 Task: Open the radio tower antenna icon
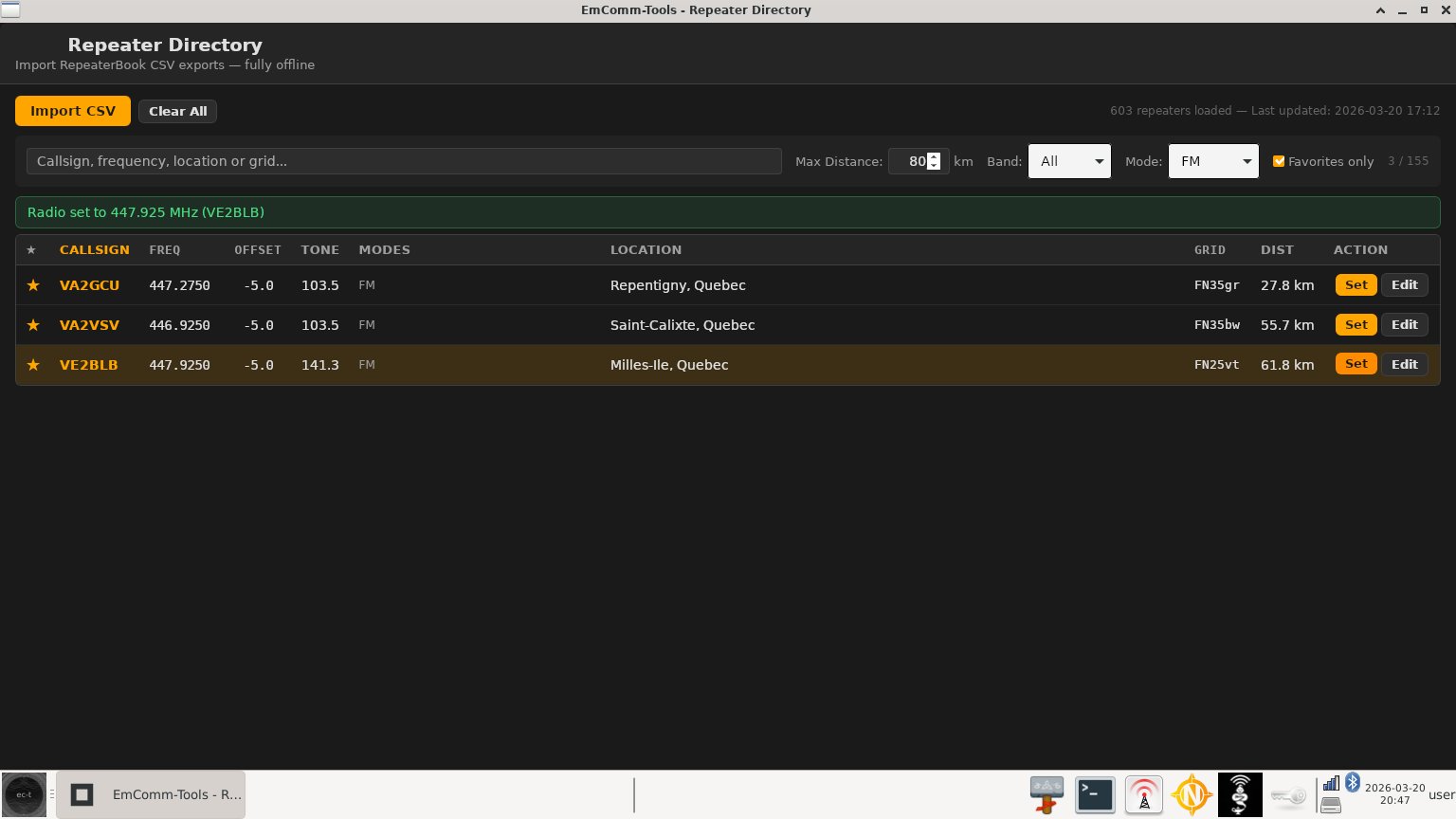(x=1144, y=794)
